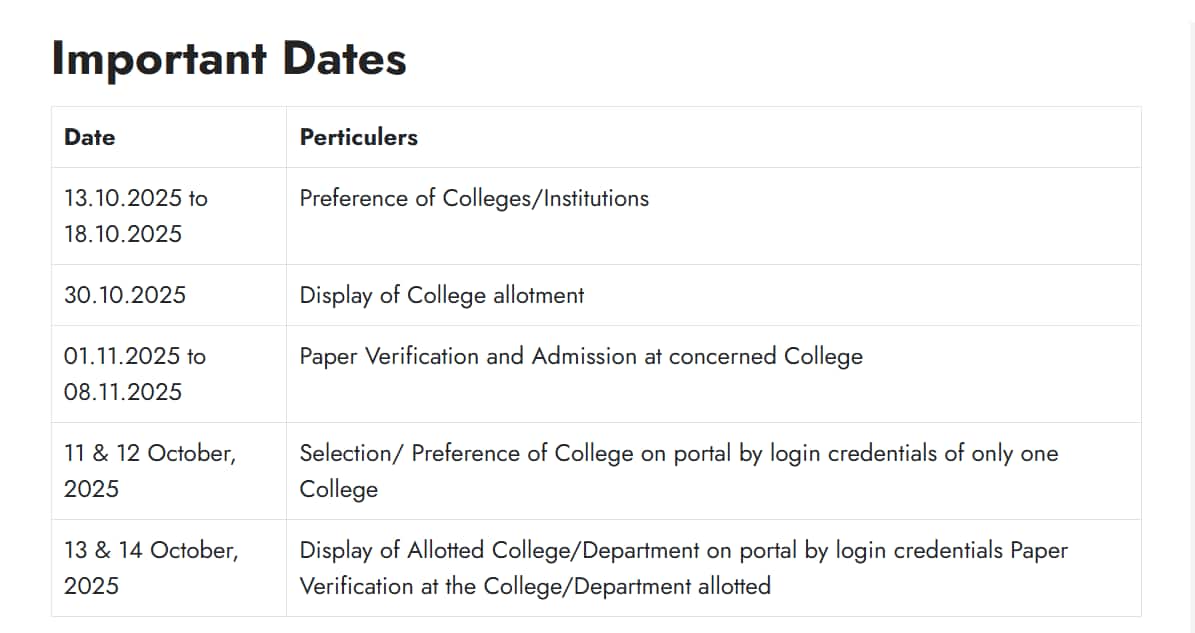Select the 30.10.2025 date cell
The height and width of the screenshot is (633, 1195).
point(125,295)
